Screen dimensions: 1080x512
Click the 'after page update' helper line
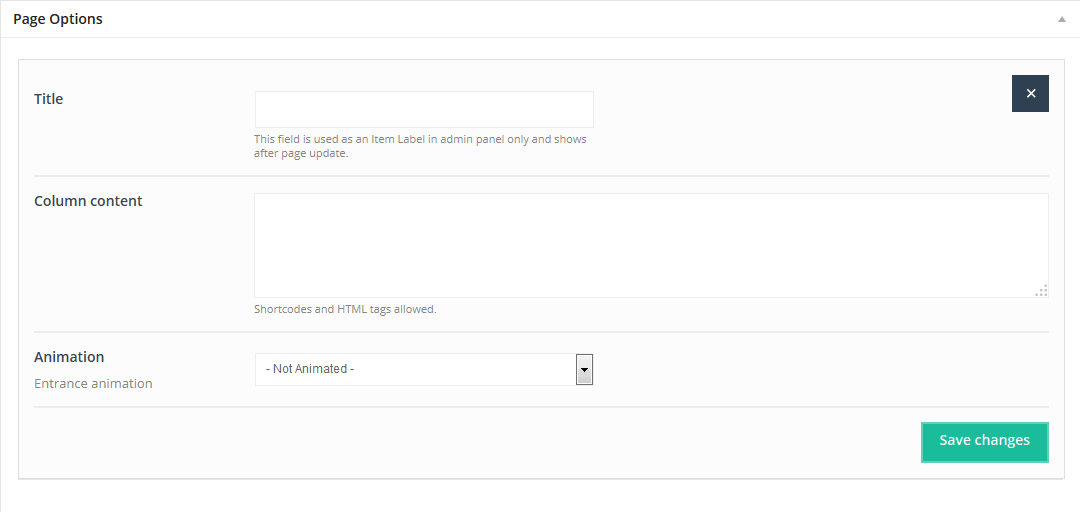301,153
